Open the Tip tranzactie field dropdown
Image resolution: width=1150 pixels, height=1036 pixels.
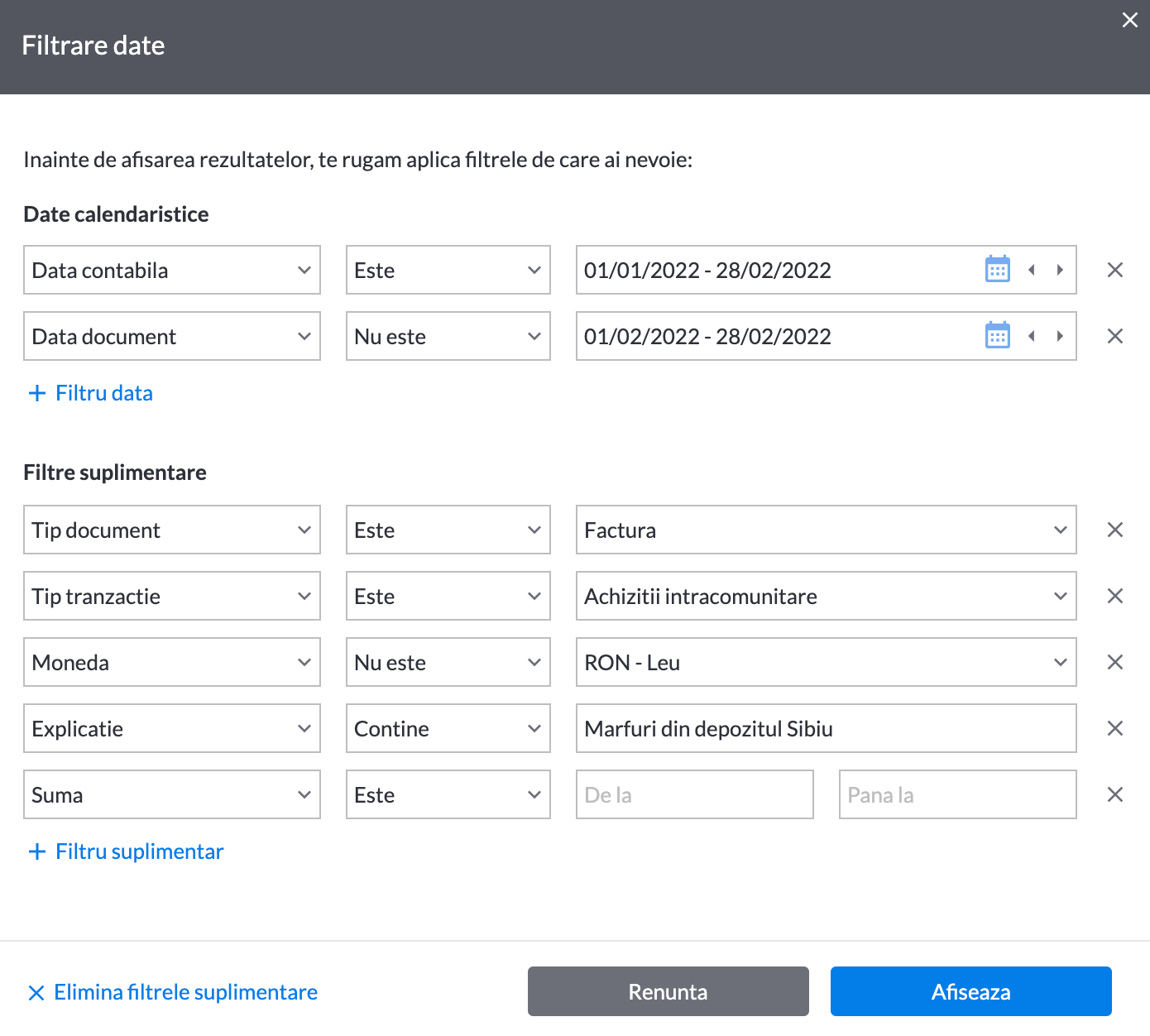172,596
